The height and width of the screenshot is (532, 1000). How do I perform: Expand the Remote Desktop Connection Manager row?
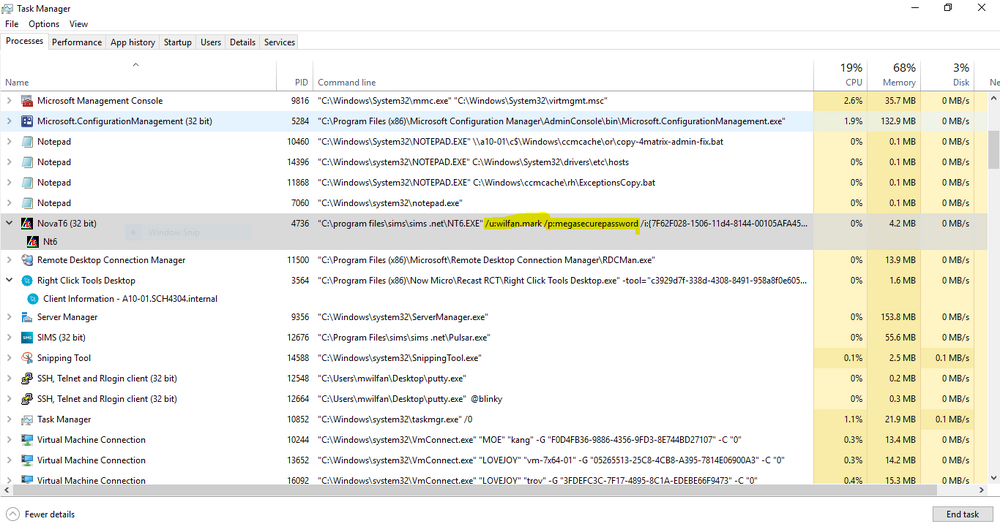coord(9,260)
